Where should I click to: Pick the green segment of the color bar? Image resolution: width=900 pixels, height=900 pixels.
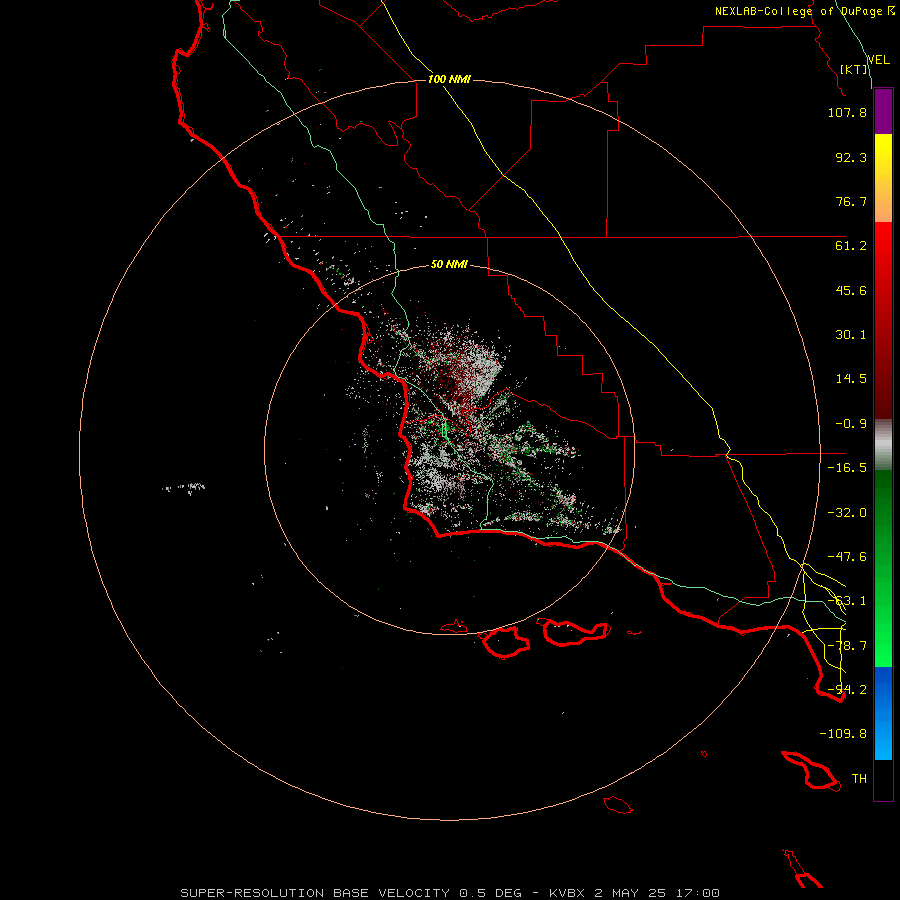[x=883, y=568]
